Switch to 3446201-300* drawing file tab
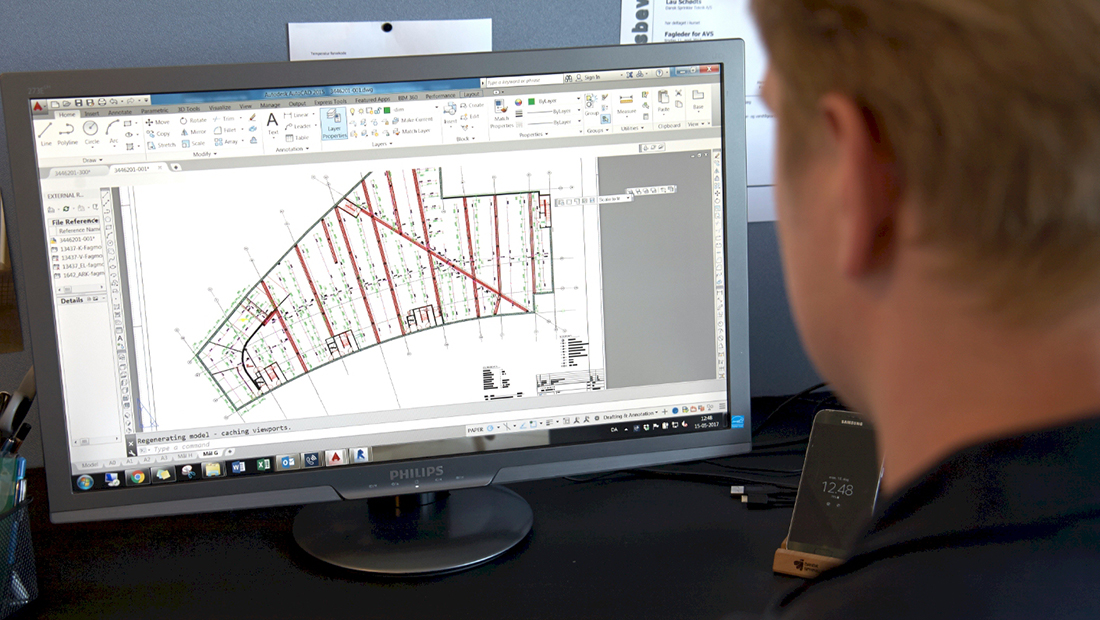The height and width of the screenshot is (620, 1100). click(72, 173)
